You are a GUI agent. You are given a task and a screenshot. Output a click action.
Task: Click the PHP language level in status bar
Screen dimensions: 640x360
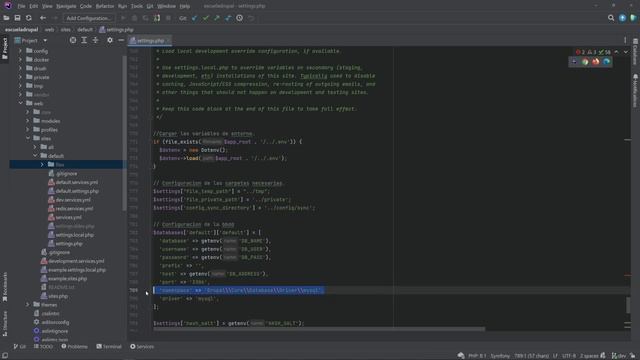477,356
